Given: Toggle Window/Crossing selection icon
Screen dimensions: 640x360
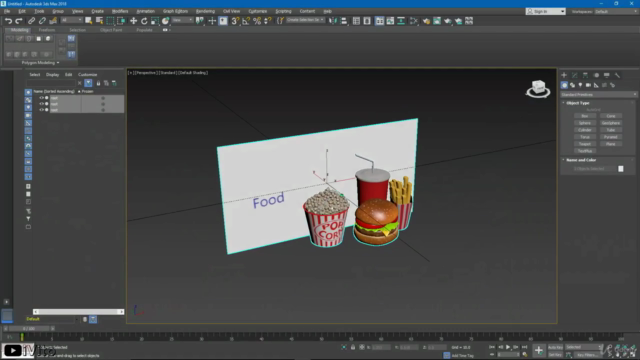Looking at the screenshot, I should click(121, 21).
